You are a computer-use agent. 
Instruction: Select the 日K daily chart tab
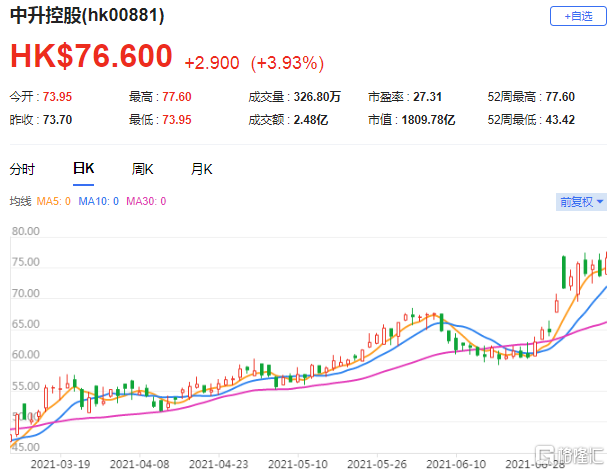coord(83,169)
